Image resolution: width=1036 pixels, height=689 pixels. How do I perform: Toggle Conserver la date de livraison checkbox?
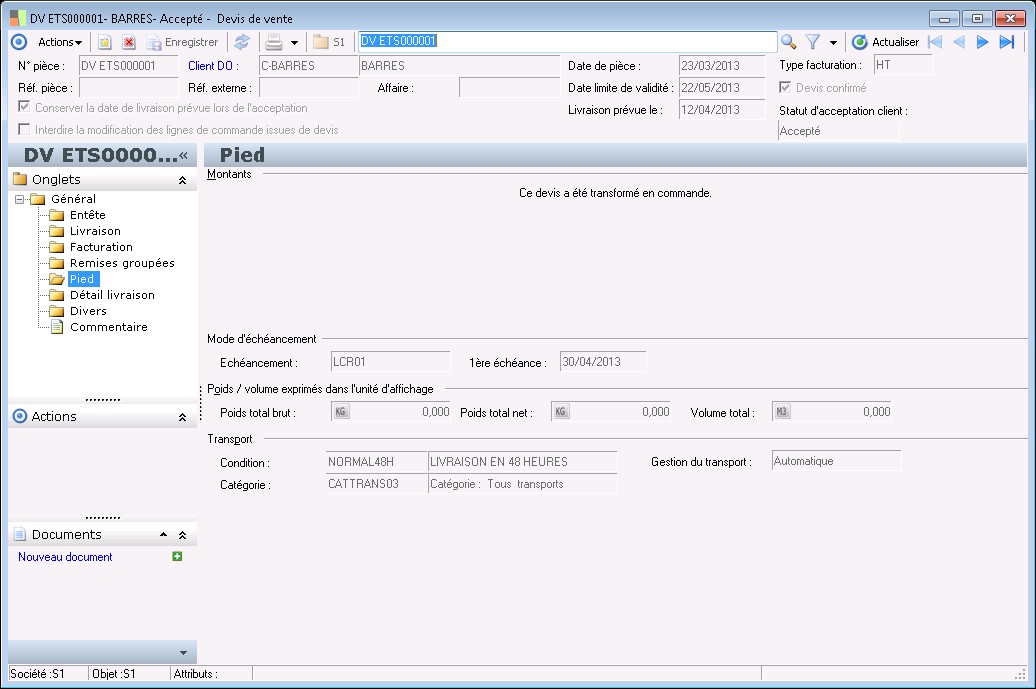coord(24,108)
